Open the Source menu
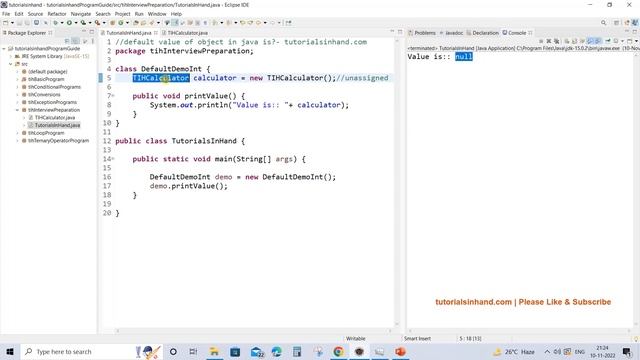The height and width of the screenshot is (360, 640). pyautogui.click(x=35, y=14)
